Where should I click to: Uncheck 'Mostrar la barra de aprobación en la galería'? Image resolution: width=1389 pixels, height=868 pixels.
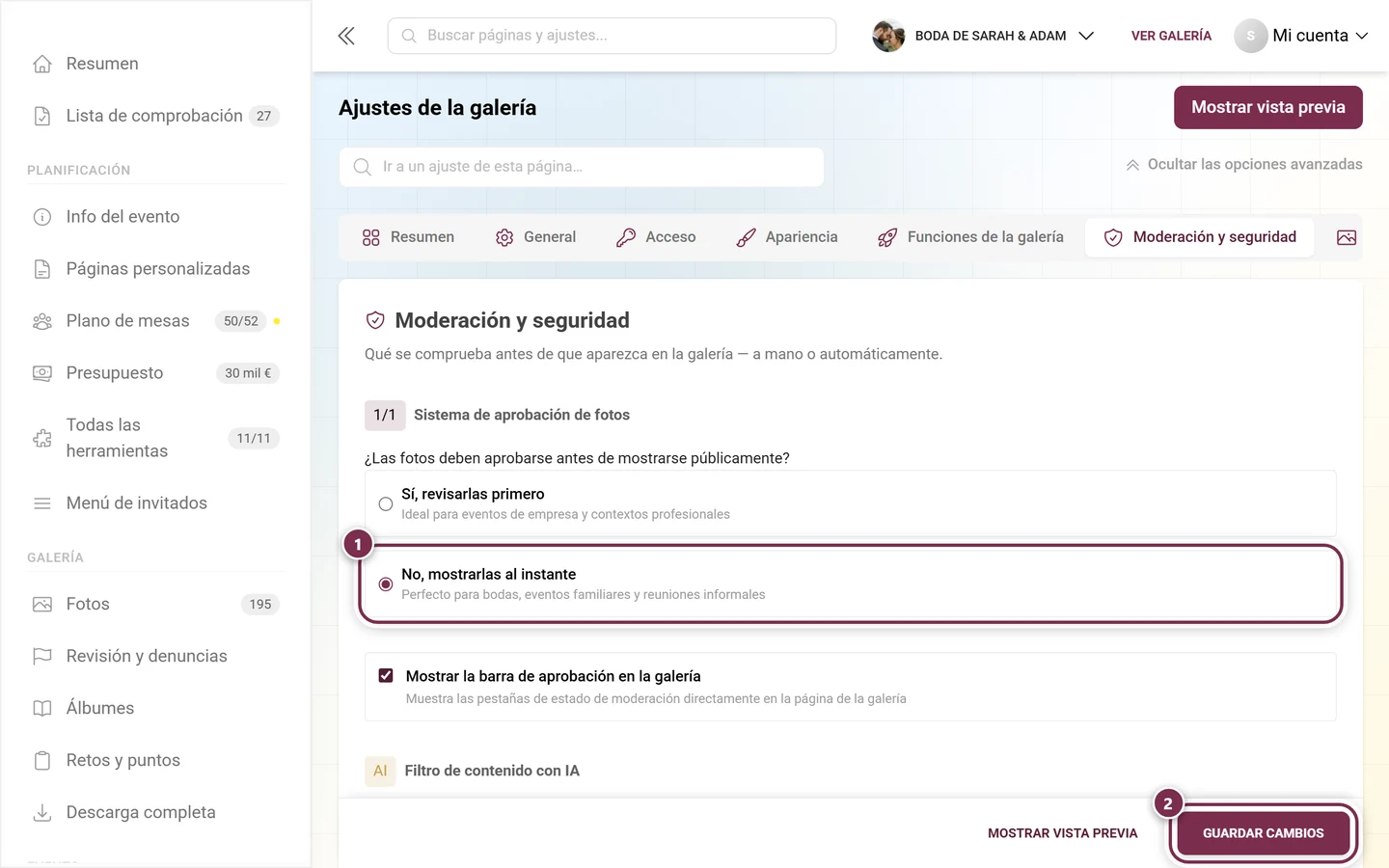click(386, 676)
